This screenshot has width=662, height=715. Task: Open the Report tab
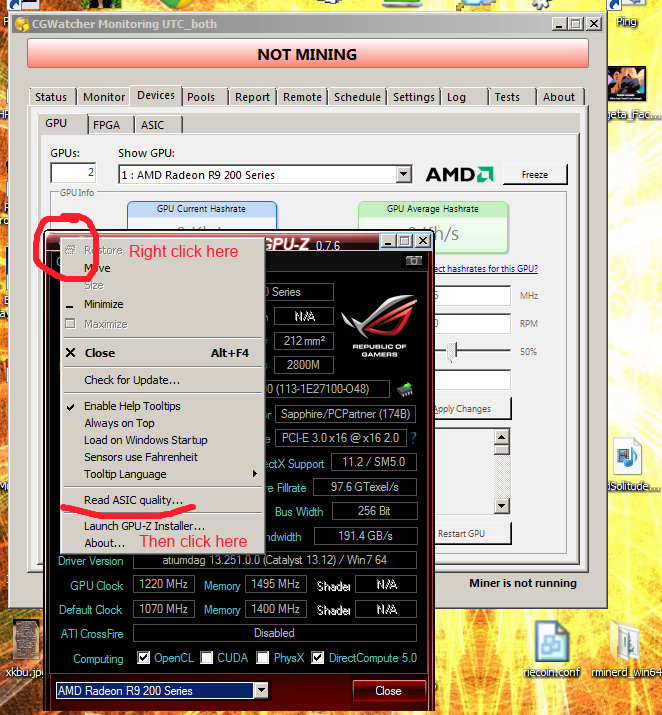click(x=253, y=97)
